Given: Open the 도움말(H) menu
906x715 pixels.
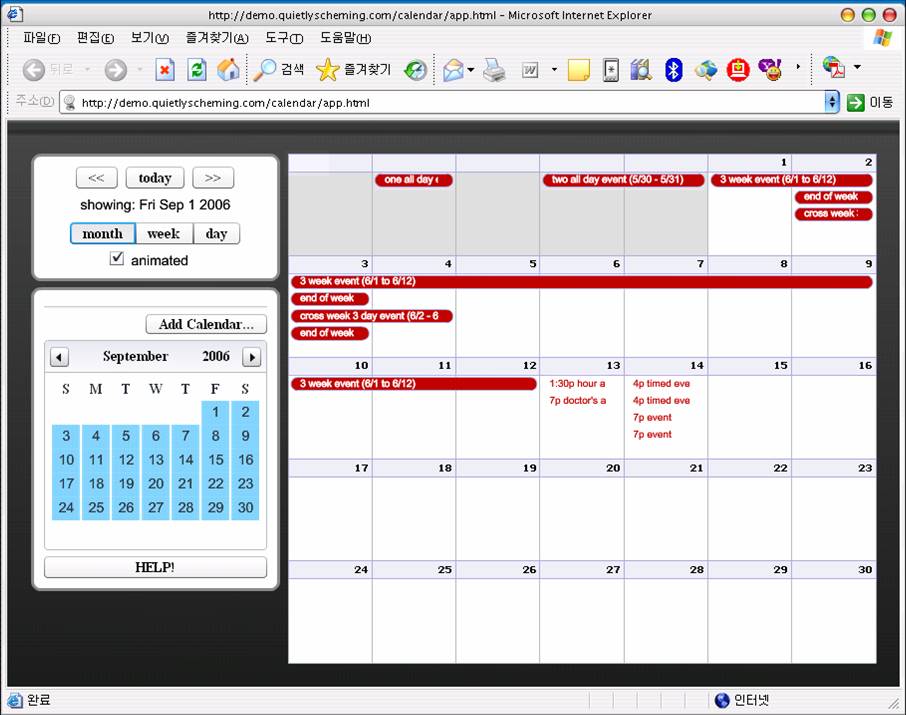Looking at the screenshot, I should pos(346,38).
